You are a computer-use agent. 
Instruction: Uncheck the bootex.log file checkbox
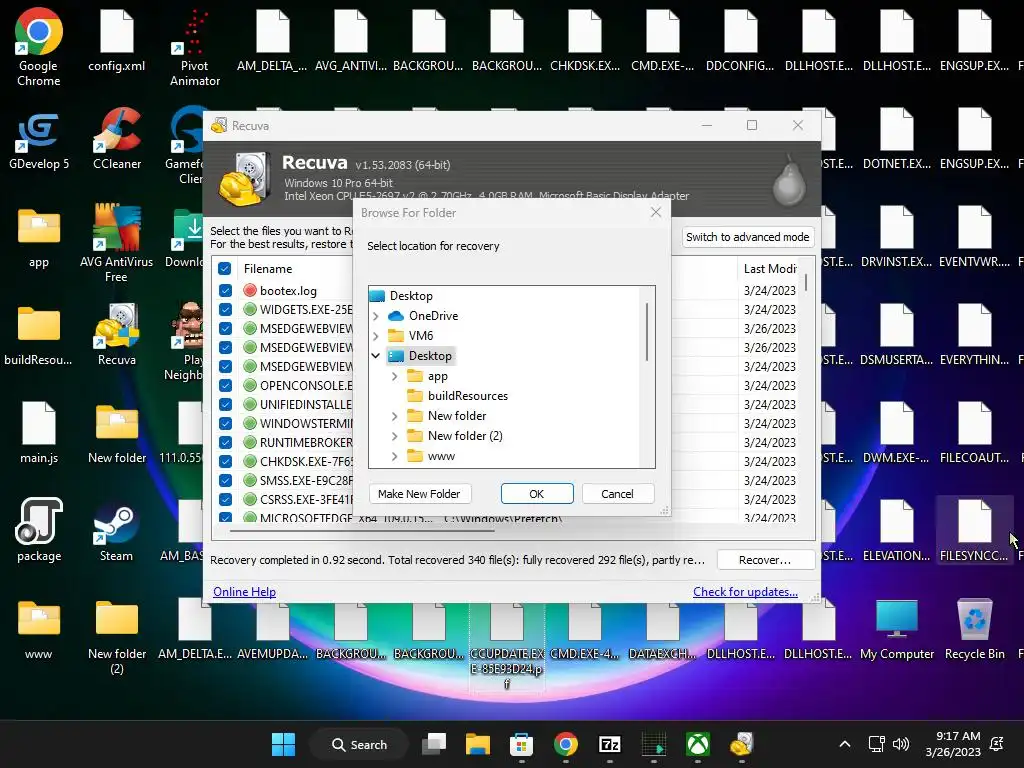coord(225,291)
